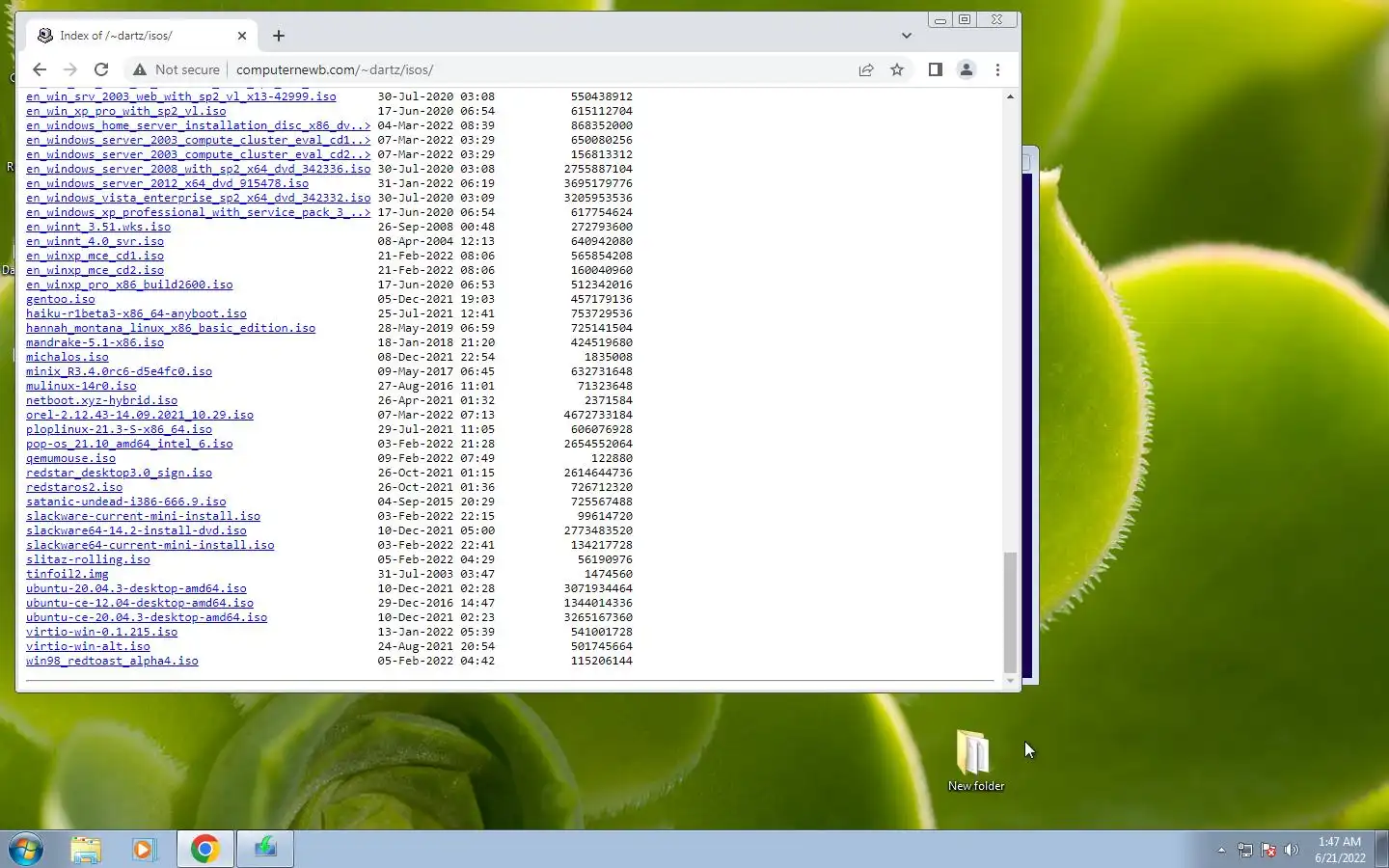1389x868 pixels.
Task: Click the address bar URL field
Action: (540, 69)
